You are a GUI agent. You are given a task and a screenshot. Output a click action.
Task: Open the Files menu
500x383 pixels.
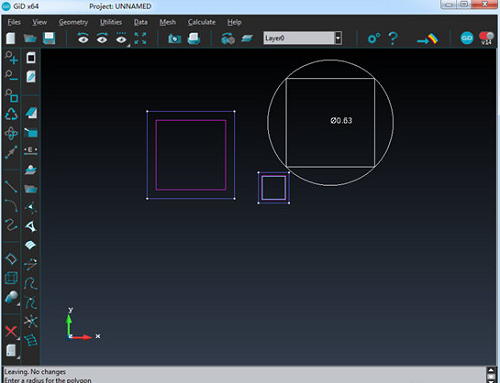tap(14, 22)
